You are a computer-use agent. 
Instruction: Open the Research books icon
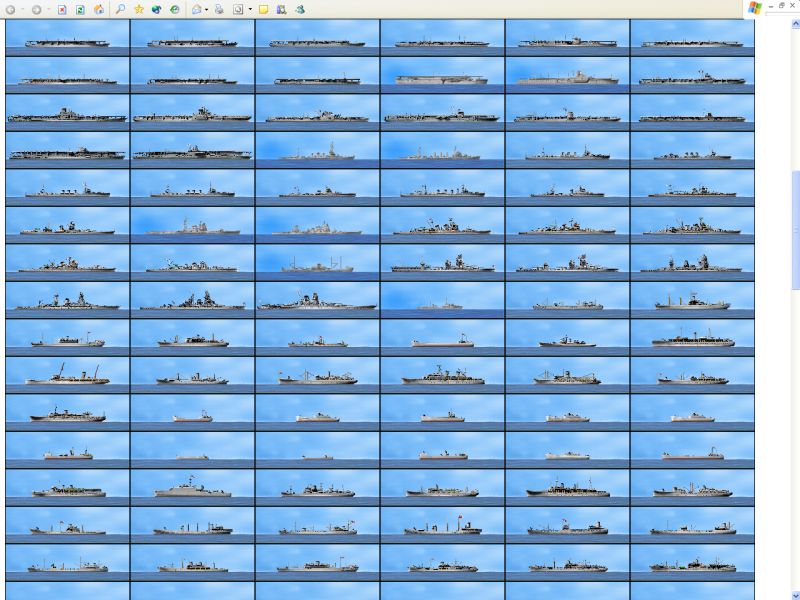(x=282, y=9)
